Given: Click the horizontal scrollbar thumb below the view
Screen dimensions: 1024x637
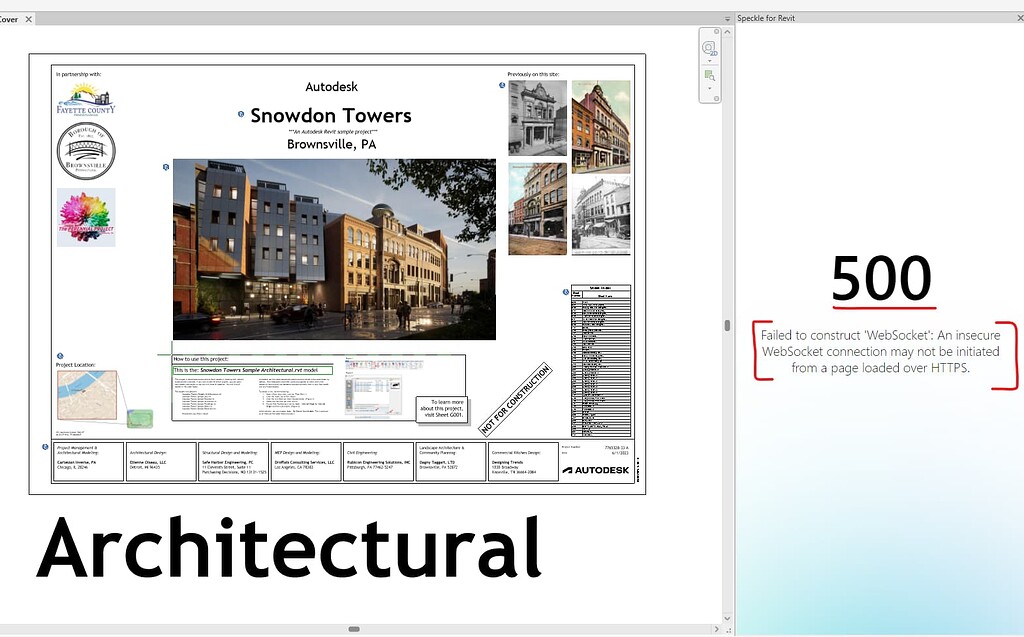Looking at the screenshot, I should [353, 629].
